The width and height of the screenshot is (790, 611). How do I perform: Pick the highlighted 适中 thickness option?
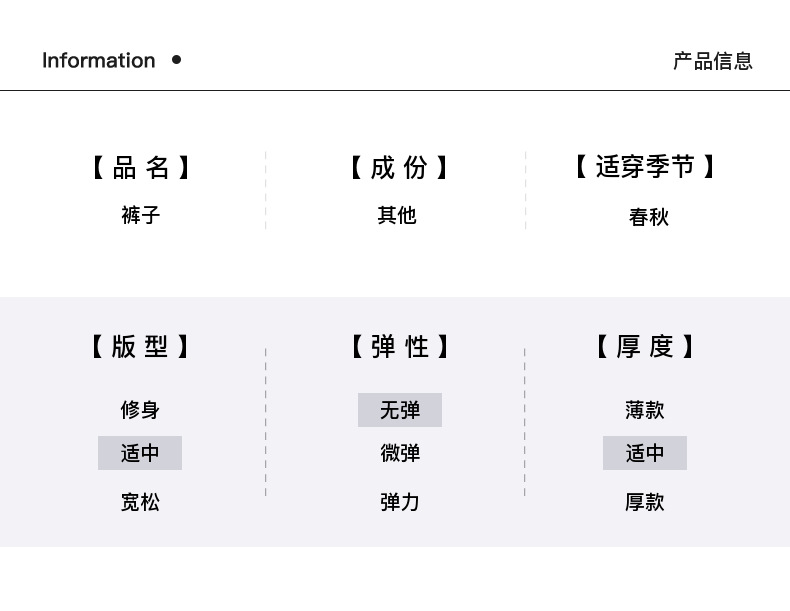(645, 453)
